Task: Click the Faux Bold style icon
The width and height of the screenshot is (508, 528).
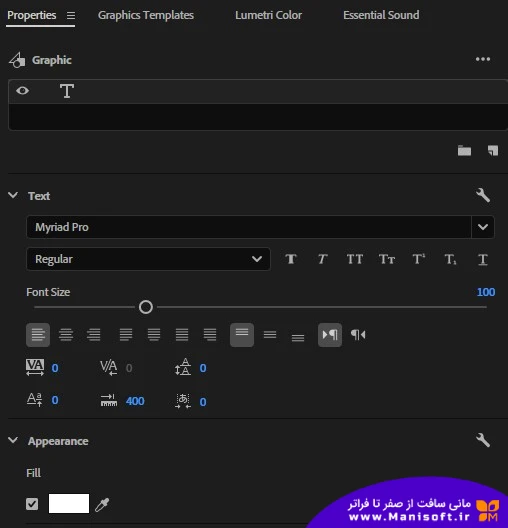Action: pos(291,259)
